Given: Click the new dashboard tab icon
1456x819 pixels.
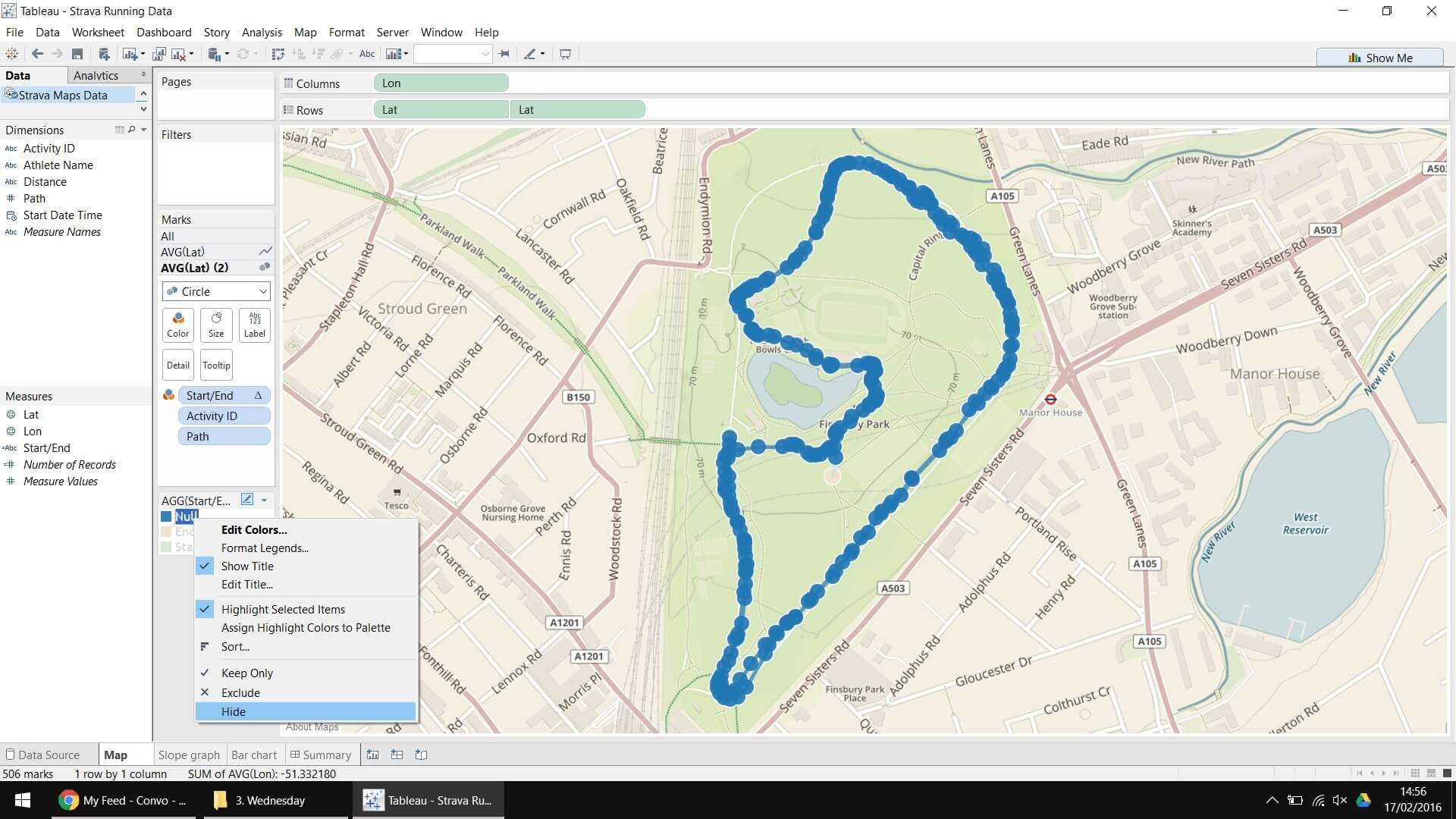Looking at the screenshot, I should click(x=397, y=755).
